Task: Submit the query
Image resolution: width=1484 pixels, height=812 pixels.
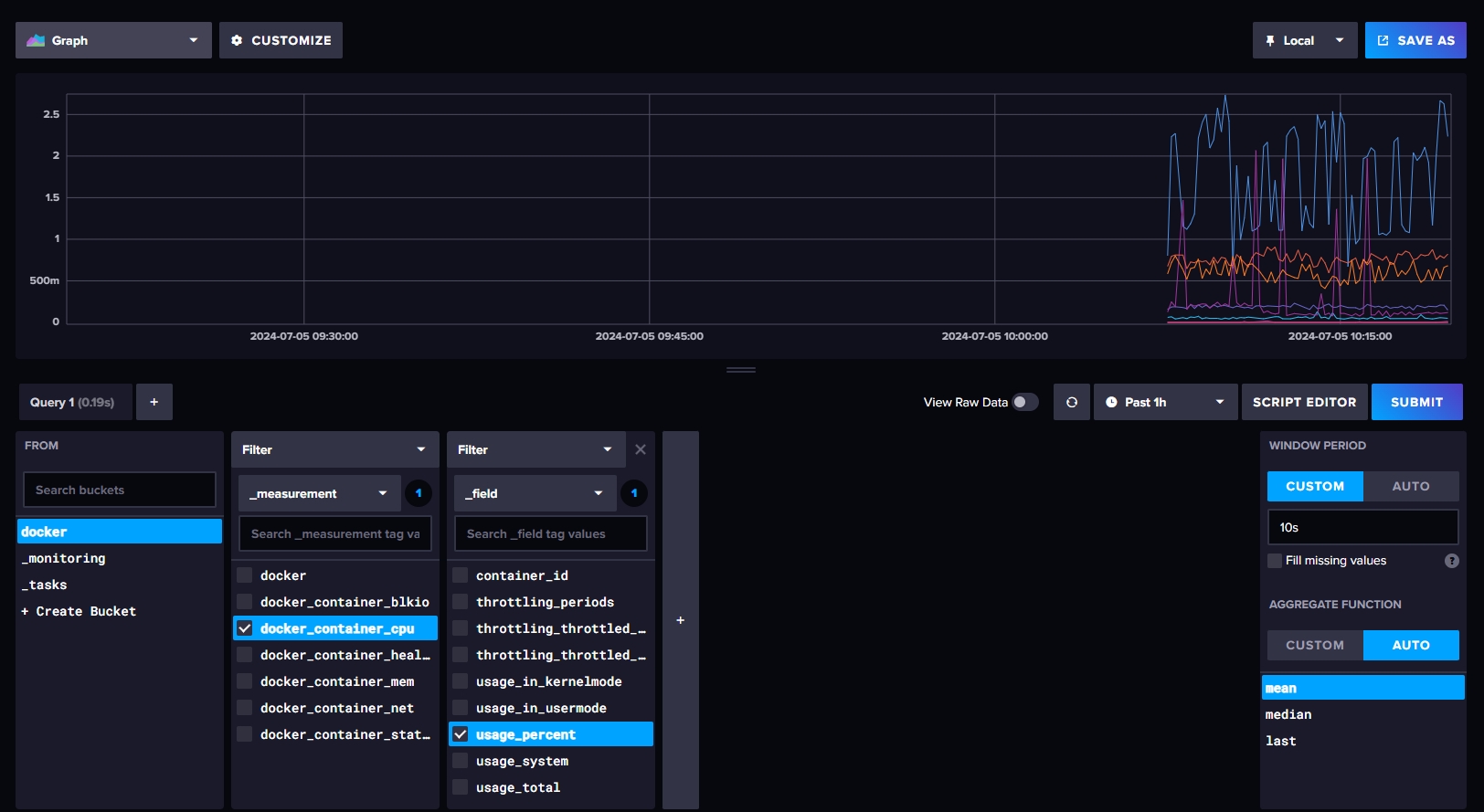Action: pyautogui.click(x=1416, y=402)
